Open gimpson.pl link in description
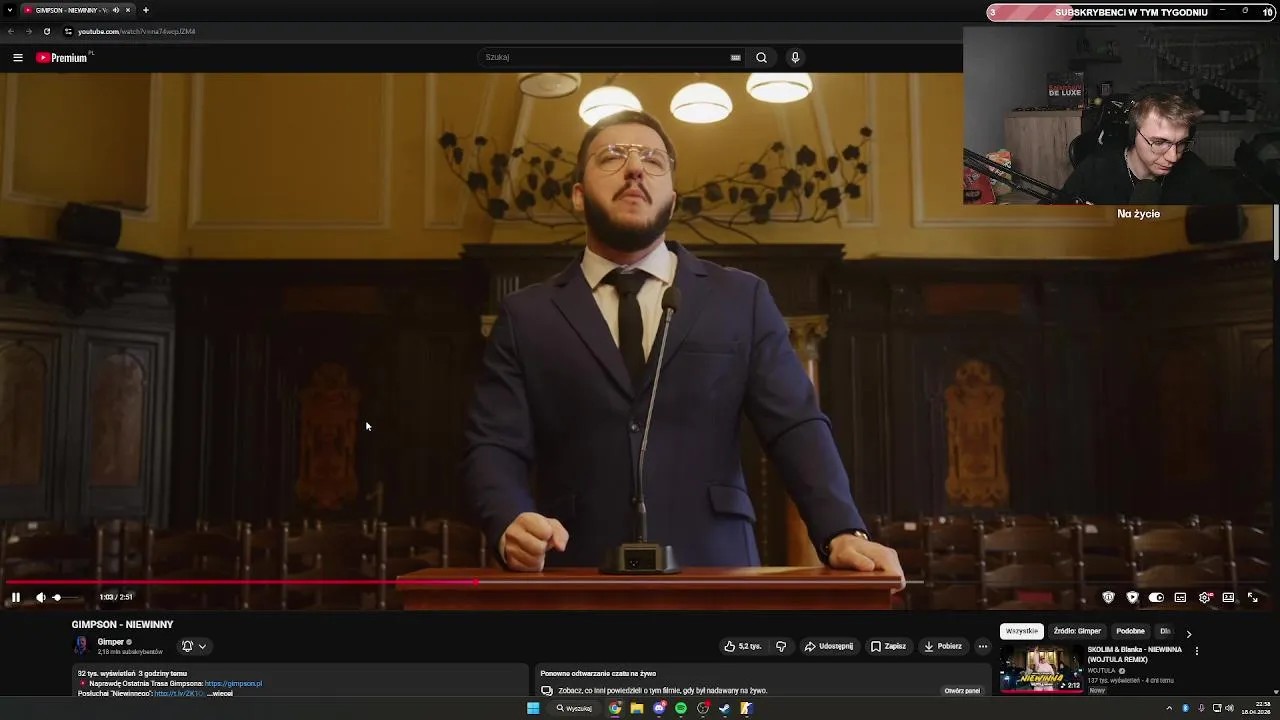The width and height of the screenshot is (1280, 720). 233,684
